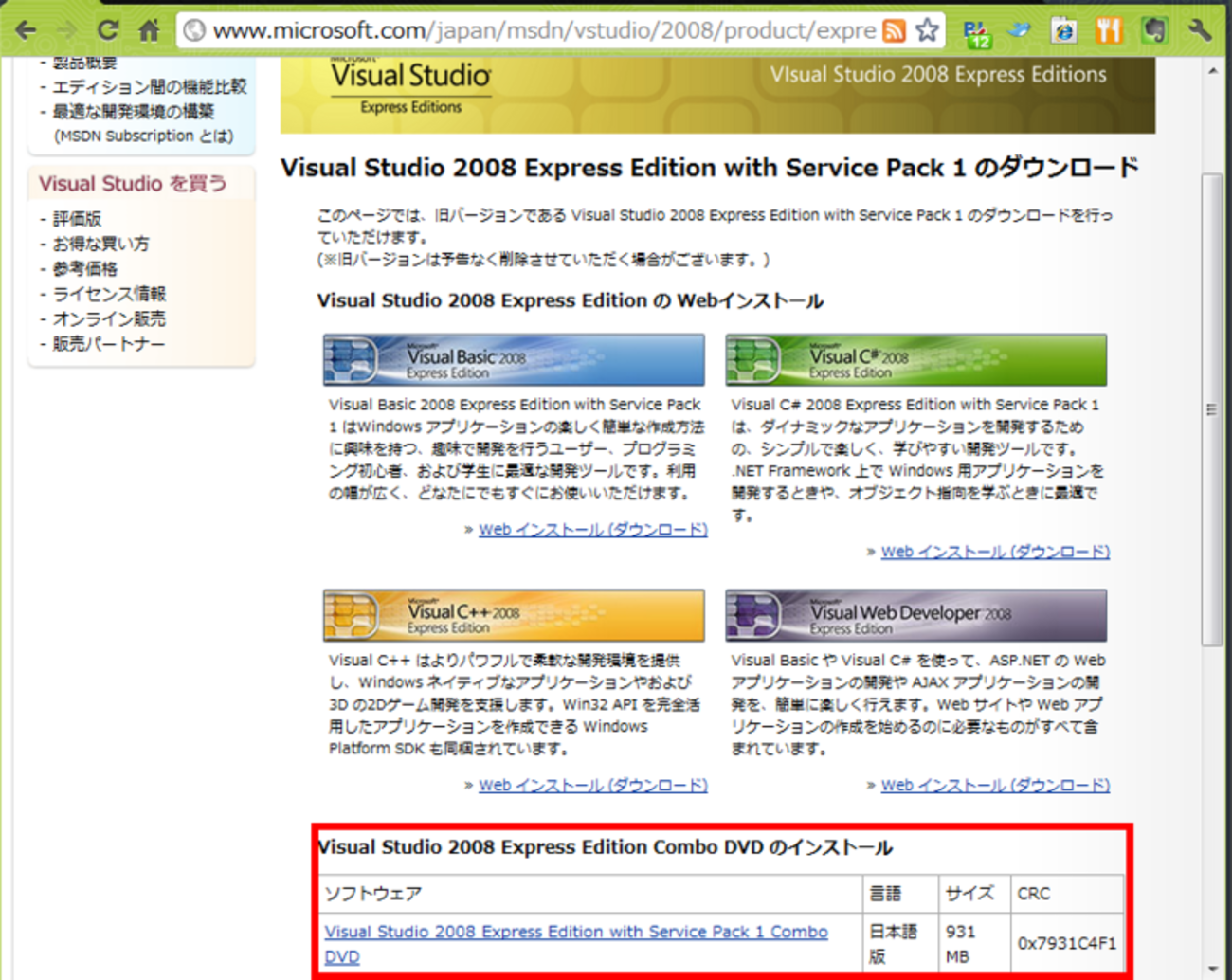Open the extension icon with 12 badge
Image resolution: width=1232 pixels, height=980 pixels.
976,33
